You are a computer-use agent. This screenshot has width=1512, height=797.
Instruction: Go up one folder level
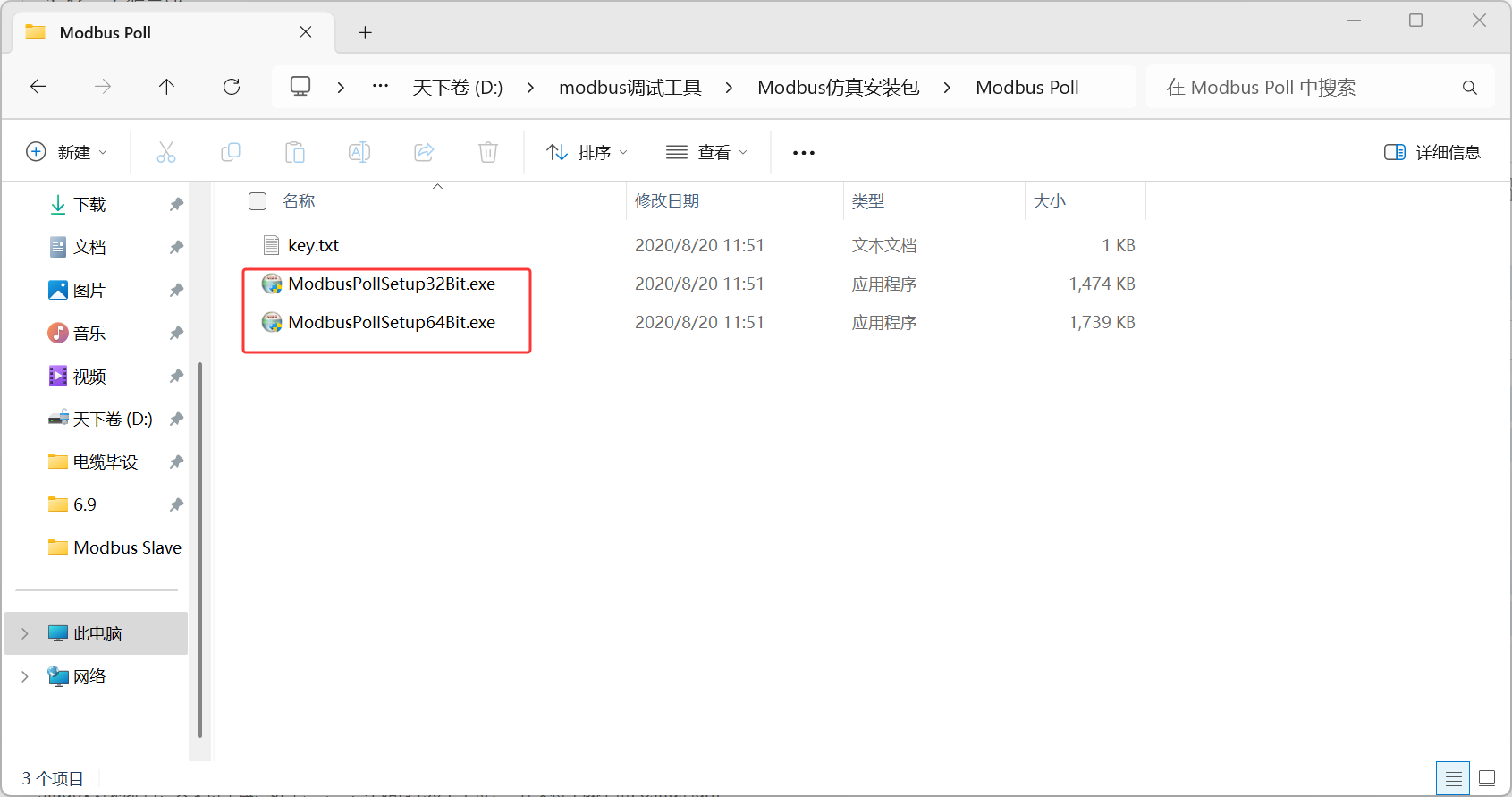coord(166,87)
